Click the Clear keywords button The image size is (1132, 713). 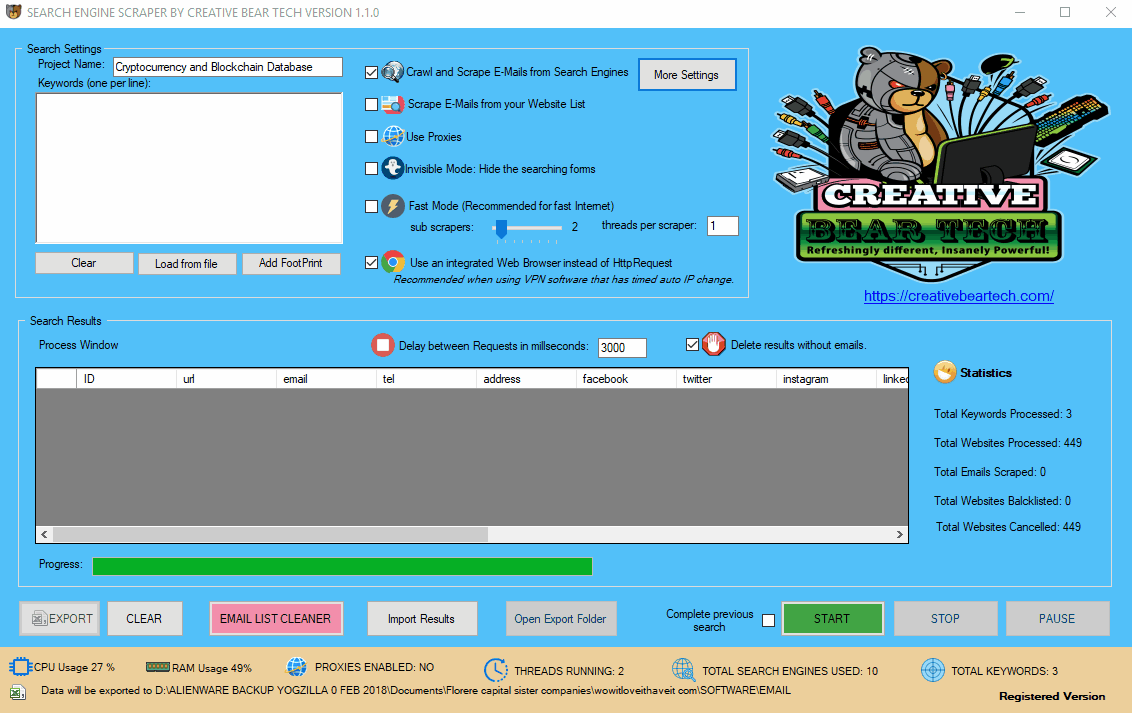84,263
